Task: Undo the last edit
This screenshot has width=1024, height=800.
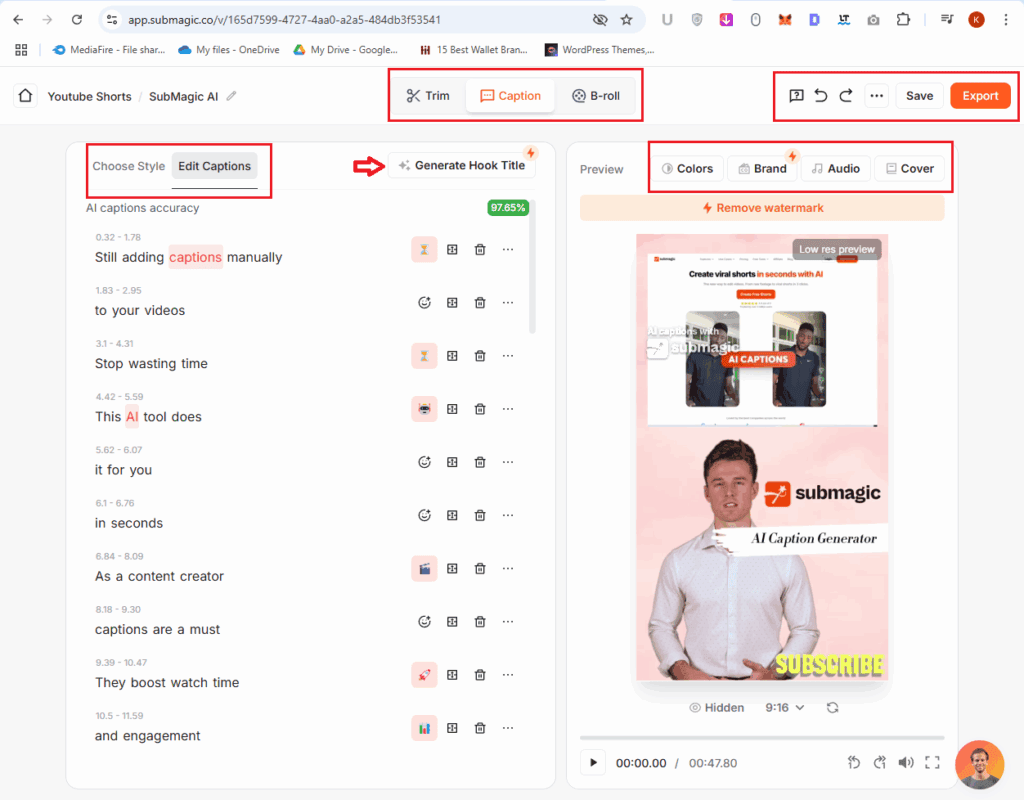Action: pos(821,96)
